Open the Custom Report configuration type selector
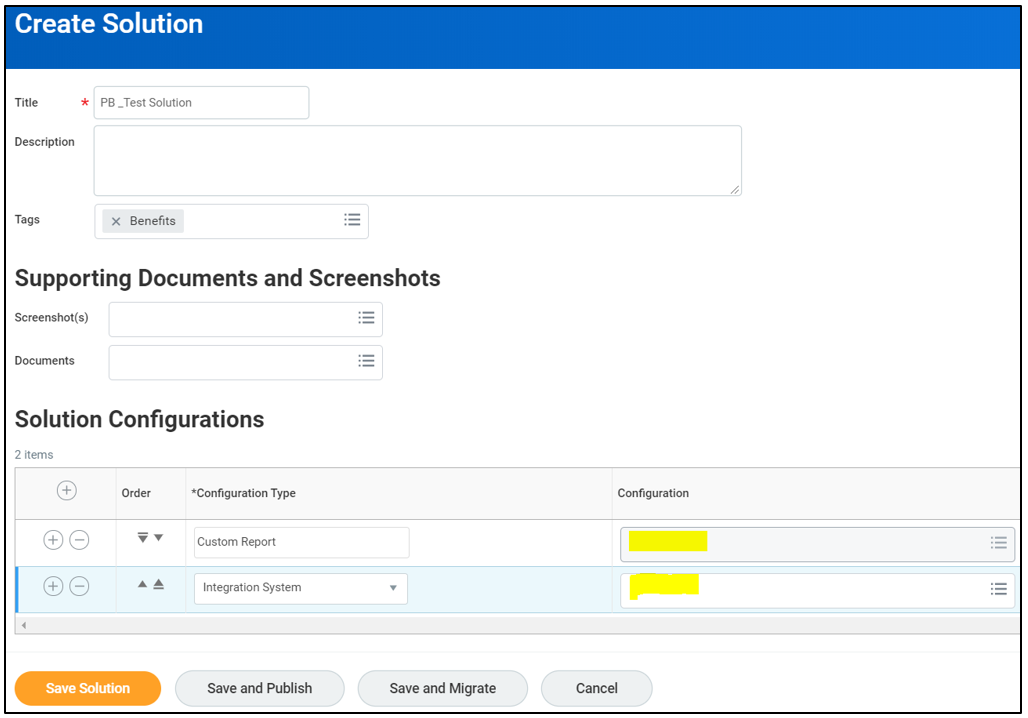The height and width of the screenshot is (718, 1028). coord(300,542)
